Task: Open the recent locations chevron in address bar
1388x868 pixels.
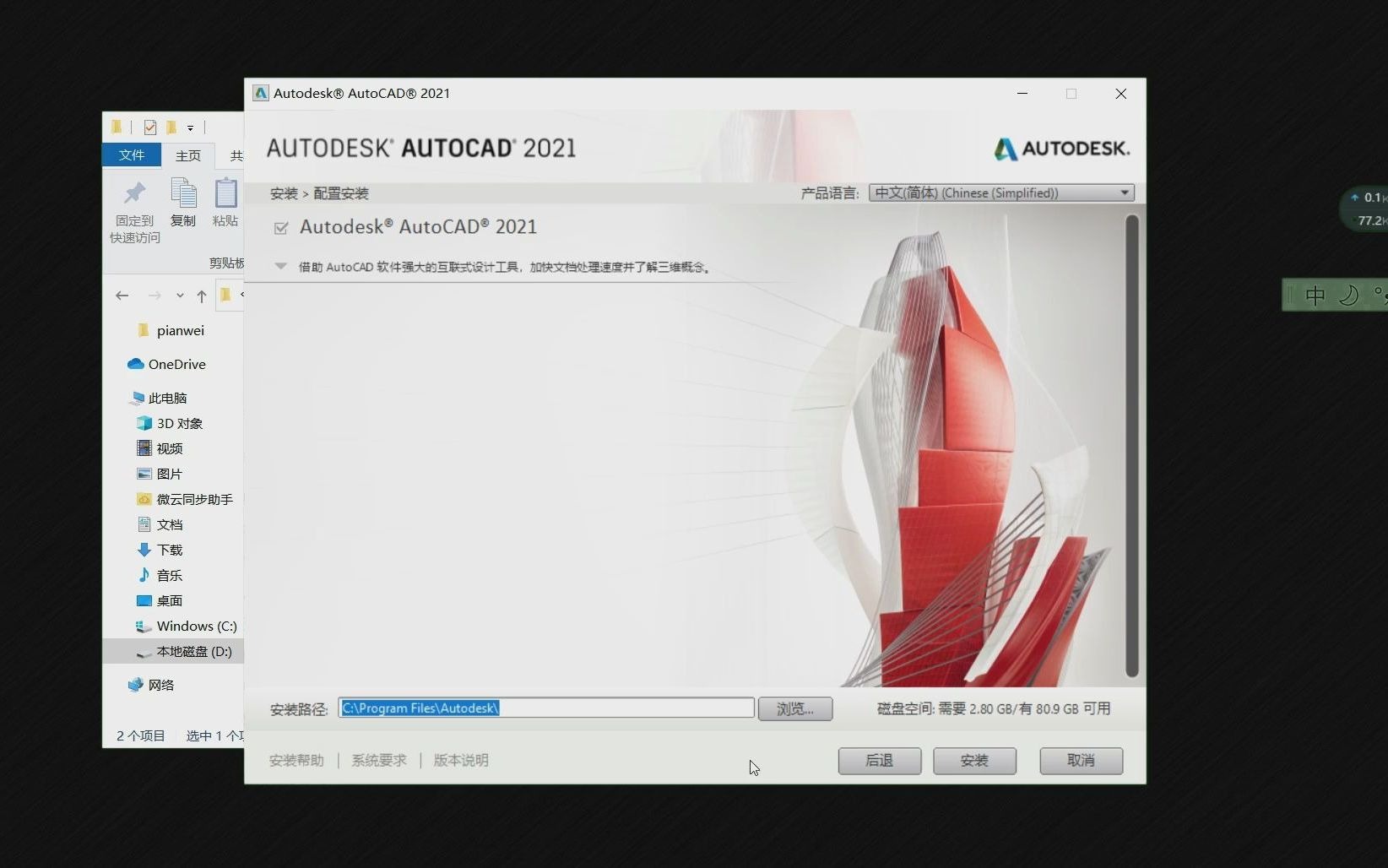Action: (180, 296)
